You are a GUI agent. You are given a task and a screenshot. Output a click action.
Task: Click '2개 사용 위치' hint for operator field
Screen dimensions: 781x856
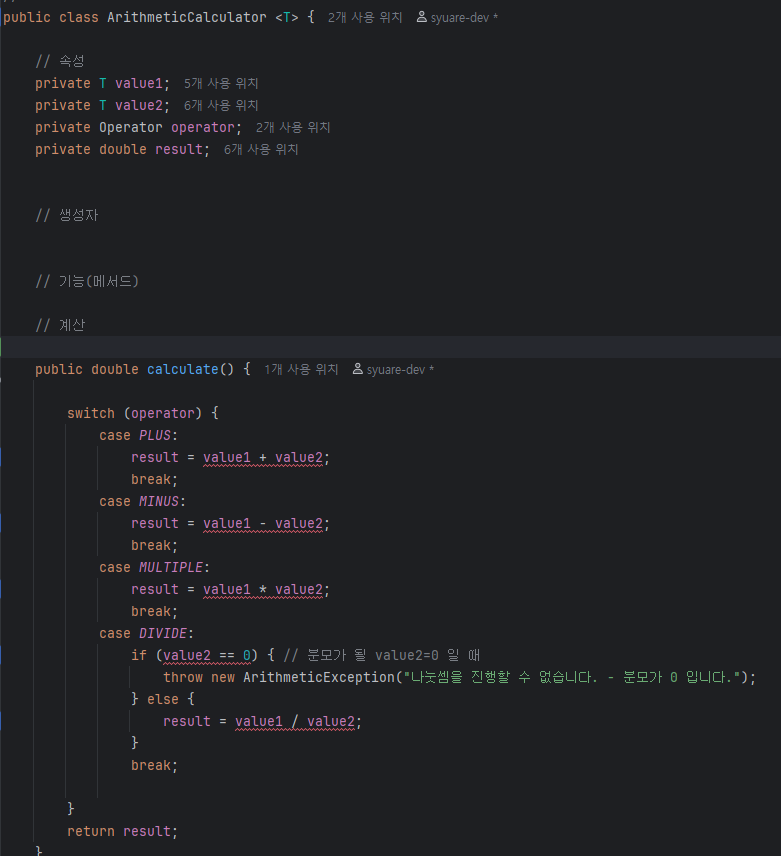click(x=293, y=127)
